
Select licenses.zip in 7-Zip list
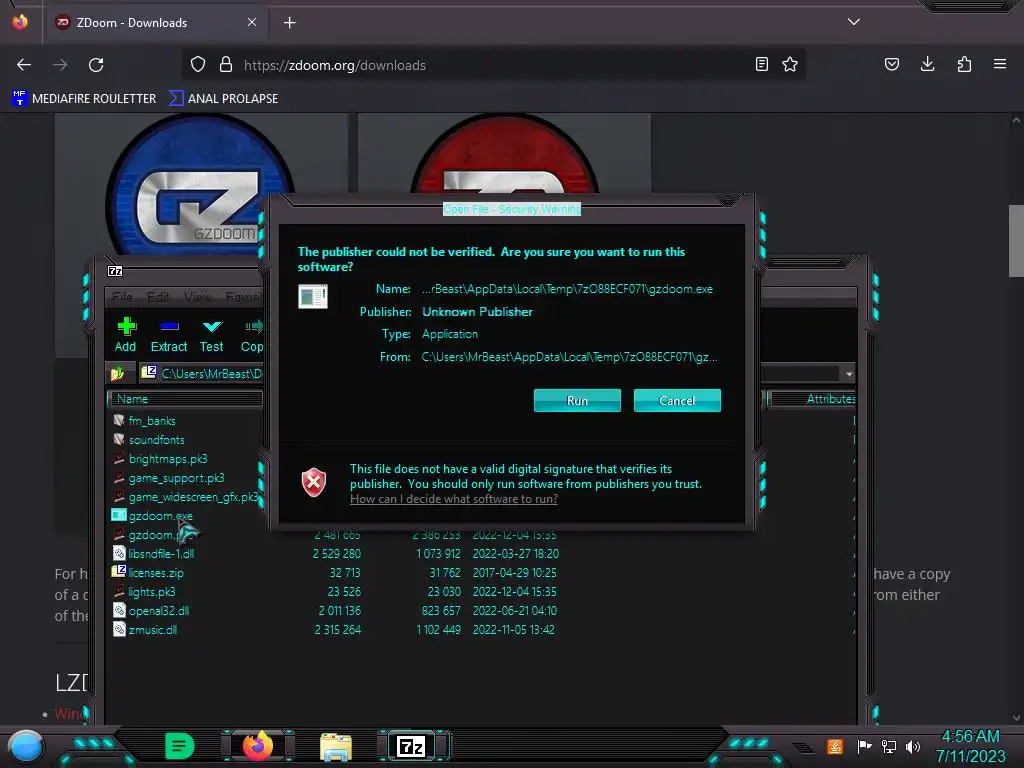point(155,573)
